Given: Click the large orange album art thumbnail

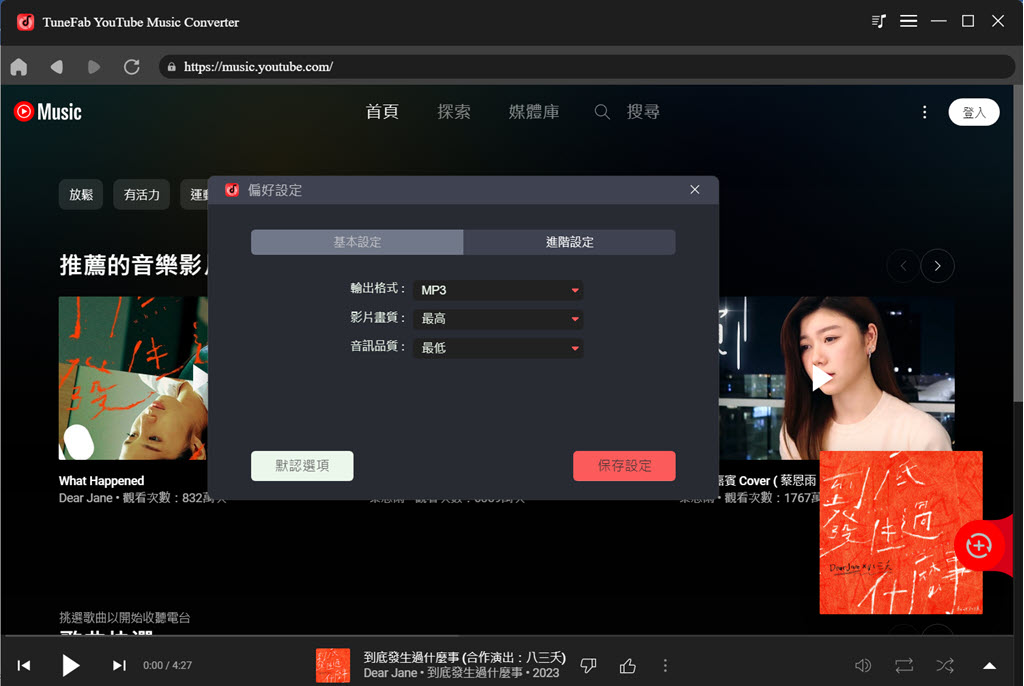Looking at the screenshot, I should click(x=901, y=532).
